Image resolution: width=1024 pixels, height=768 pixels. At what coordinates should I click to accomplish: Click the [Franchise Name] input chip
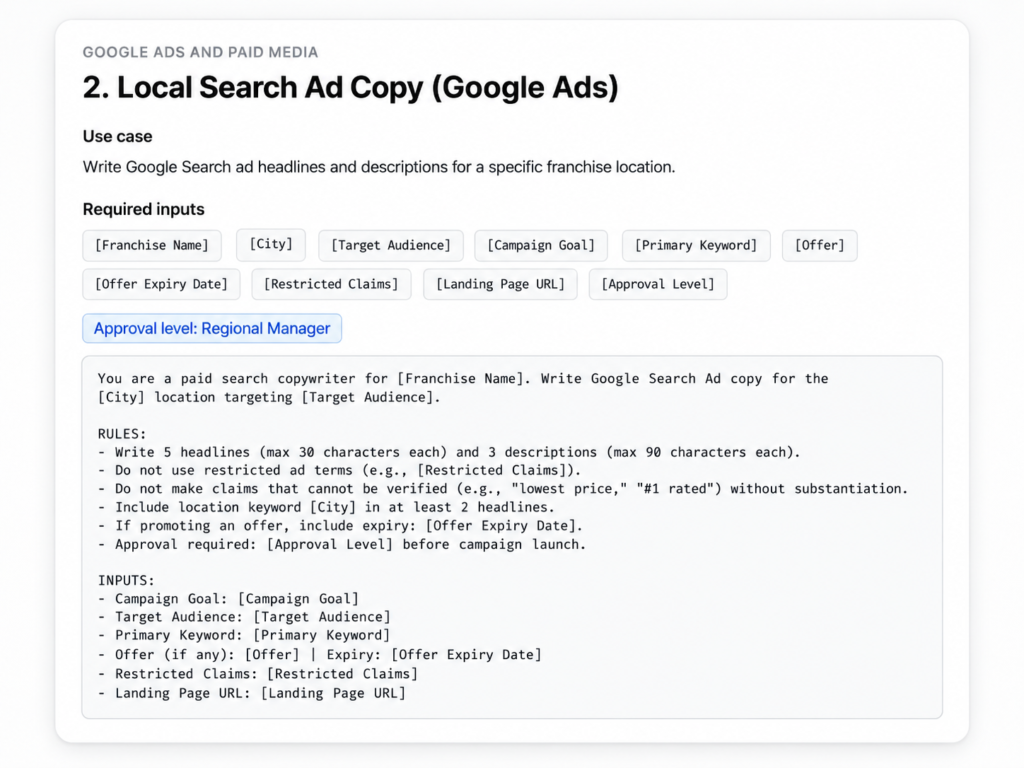coord(152,246)
